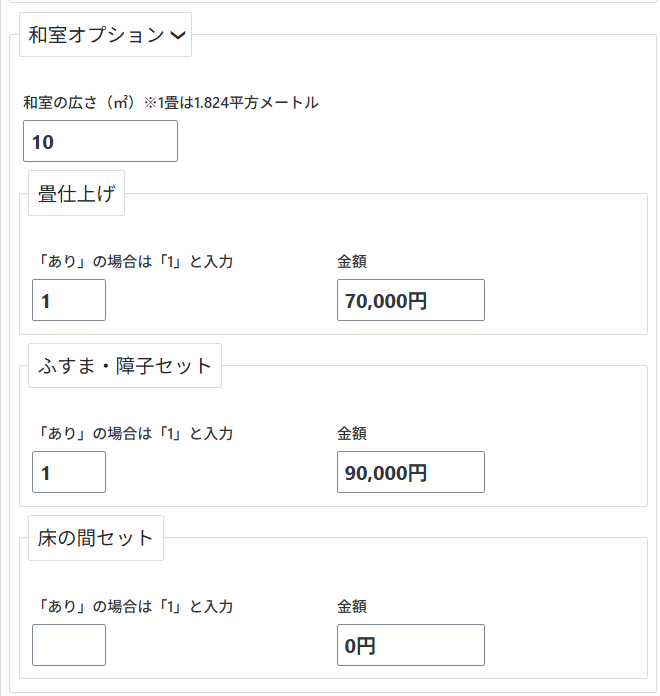Click the 0円 amount field
660x696 pixels.
click(x=410, y=645)
